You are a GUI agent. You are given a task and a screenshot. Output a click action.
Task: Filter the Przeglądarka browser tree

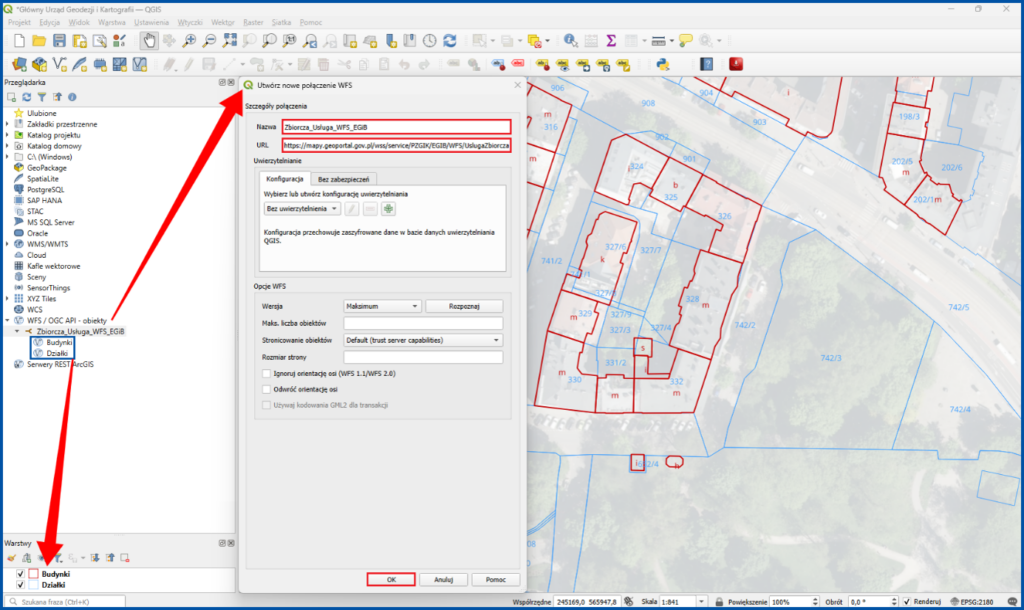tap(42, 97)
